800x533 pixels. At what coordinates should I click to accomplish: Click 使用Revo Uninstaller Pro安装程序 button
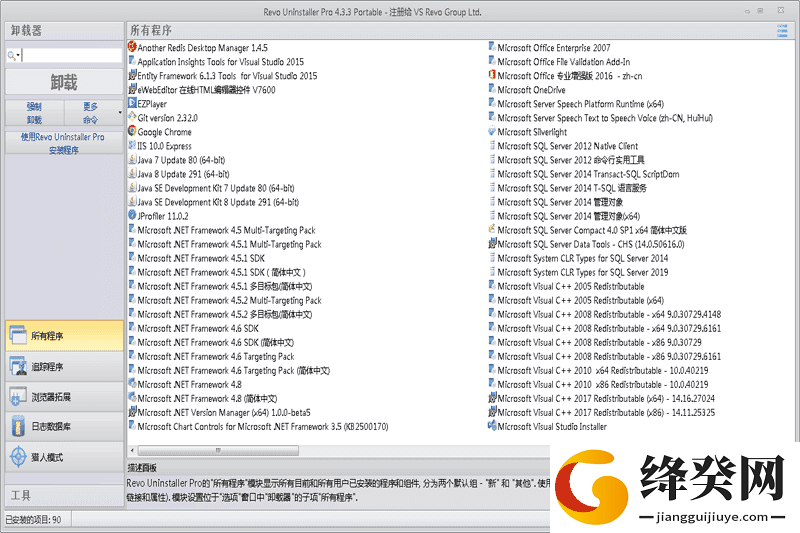tap(64, 143)
